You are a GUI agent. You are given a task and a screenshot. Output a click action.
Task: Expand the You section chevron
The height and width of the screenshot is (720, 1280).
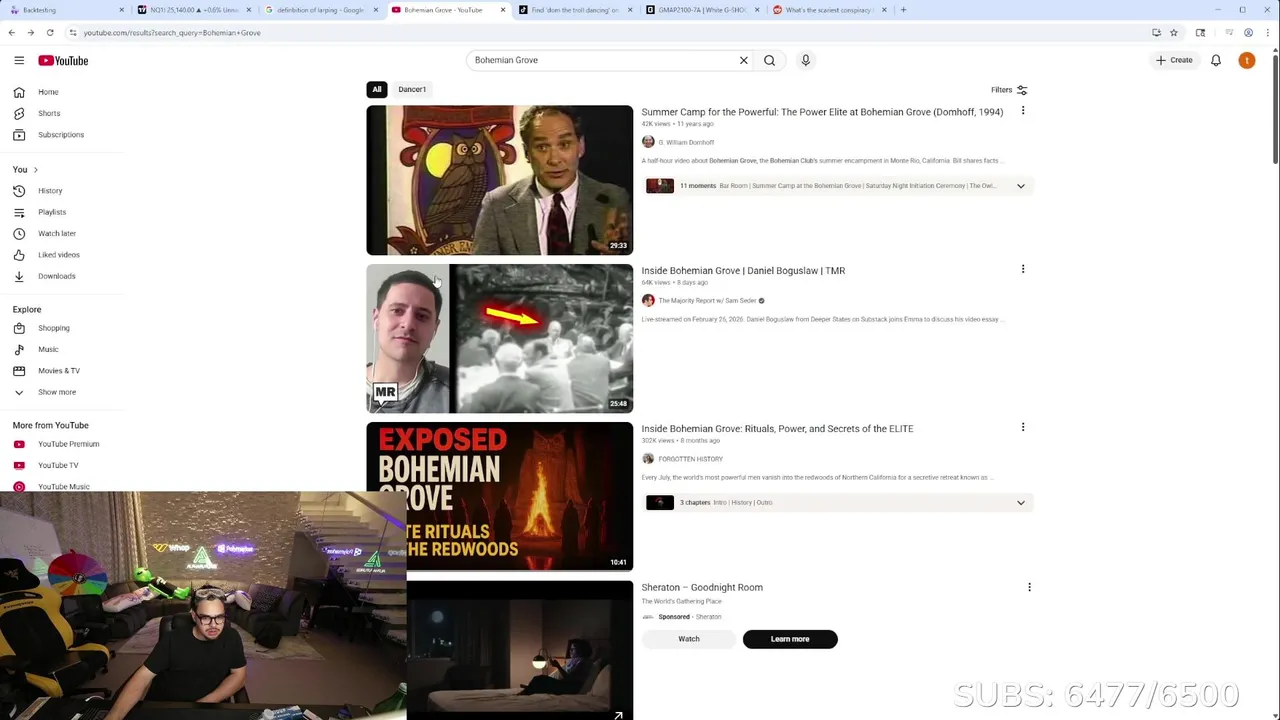tap(36, 170)
